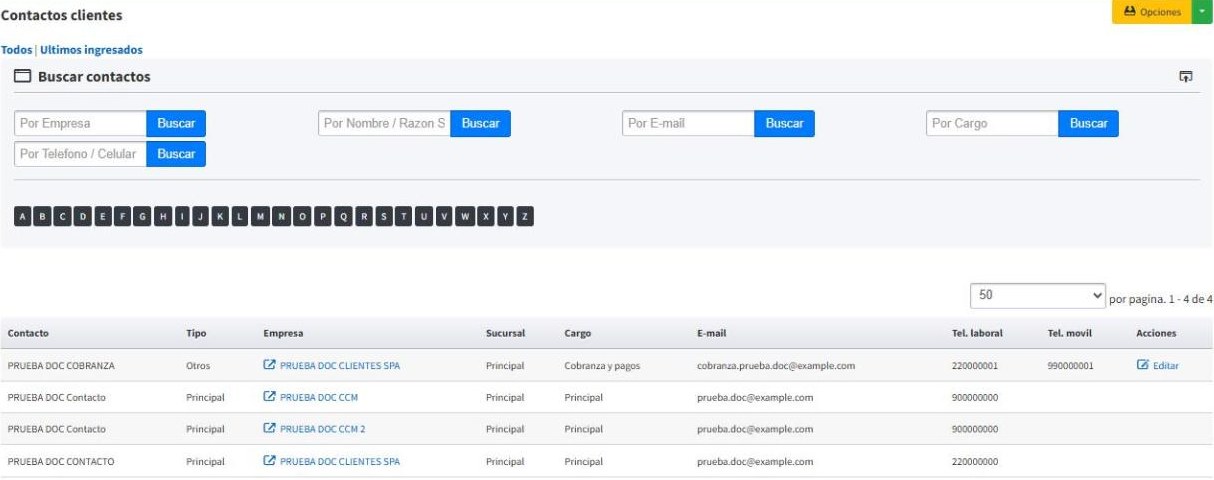1214x480 pixels.
Task: Filter contacts by letter Y
Action: 506,216
